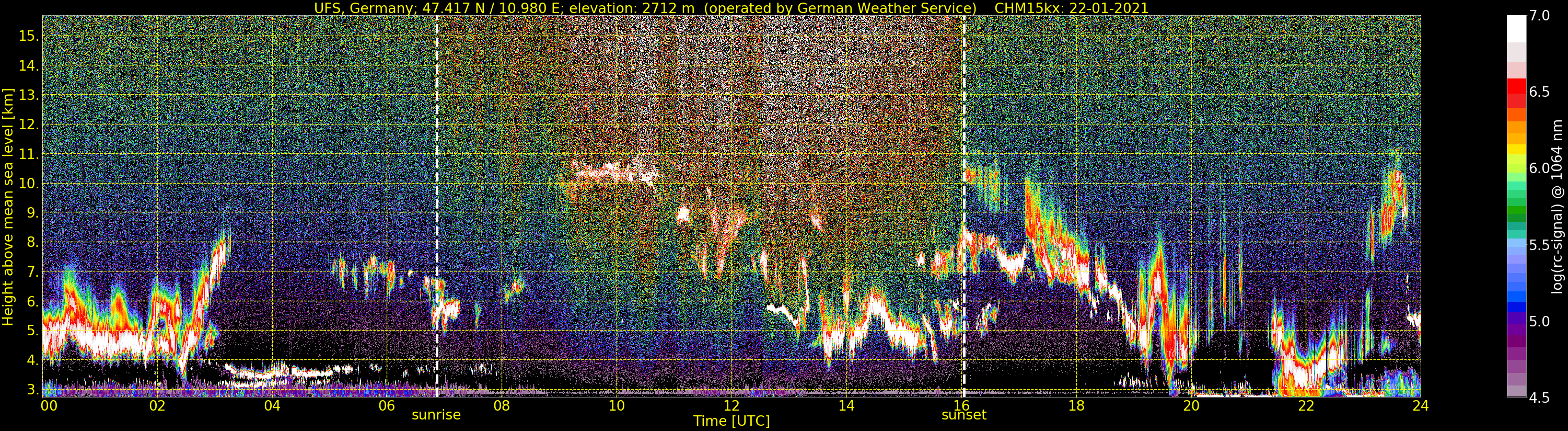The image size is (1568, 431).
Task: Click the '7.0' value on the colorbar
Action: [1539, 16]
